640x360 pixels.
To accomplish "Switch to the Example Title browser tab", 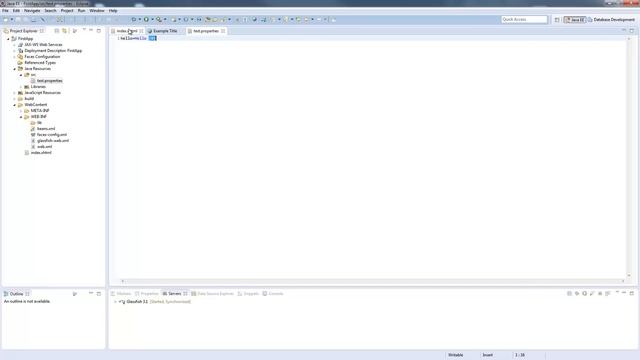I will pos(165,31).
